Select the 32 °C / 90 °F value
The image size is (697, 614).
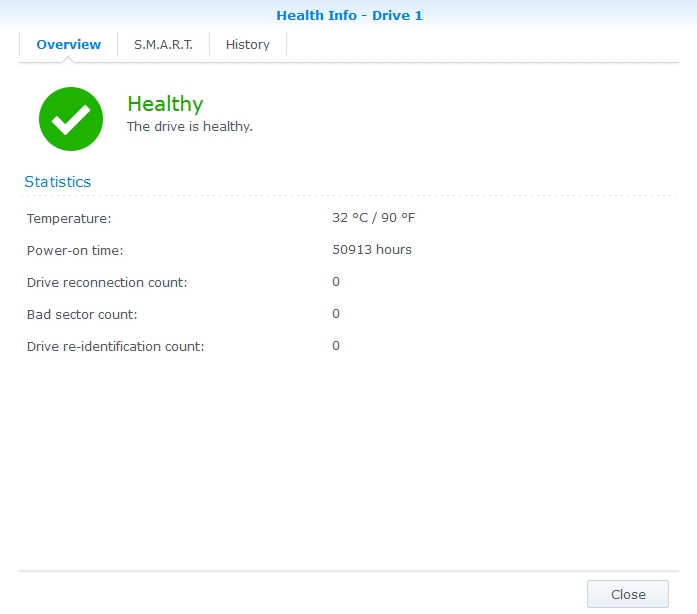click(x=373, y=218)
